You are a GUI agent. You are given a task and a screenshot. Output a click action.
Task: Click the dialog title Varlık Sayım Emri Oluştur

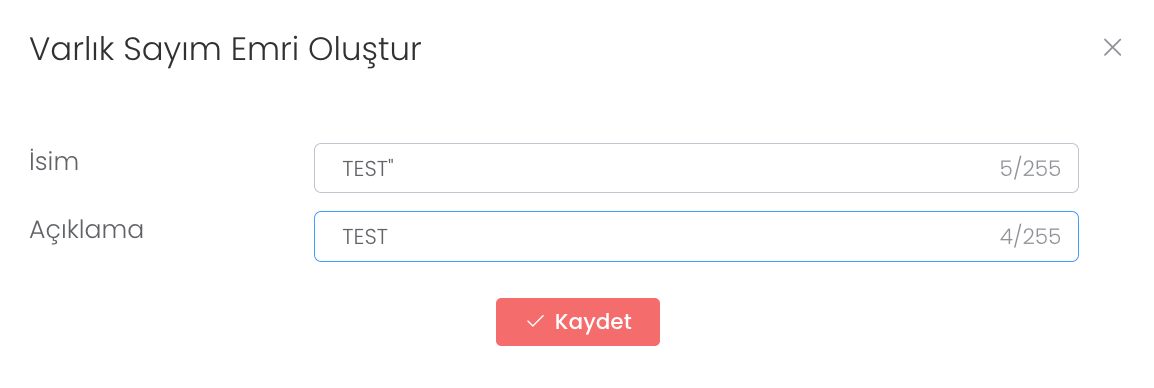click(225, 50)
